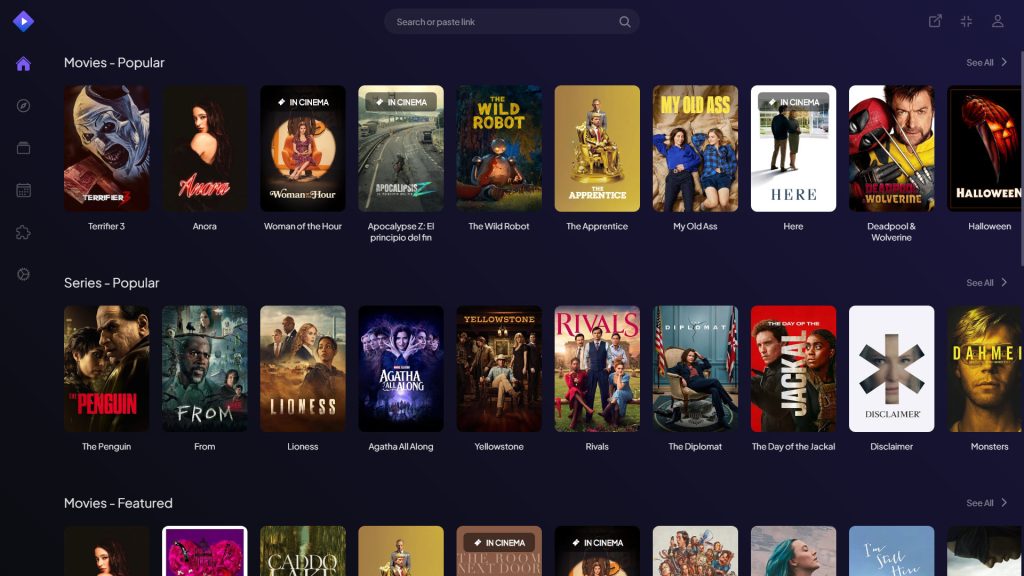Open the Settings sidebar icon
This screenshot has height=576, width=1024.
(x=24, y=274)
